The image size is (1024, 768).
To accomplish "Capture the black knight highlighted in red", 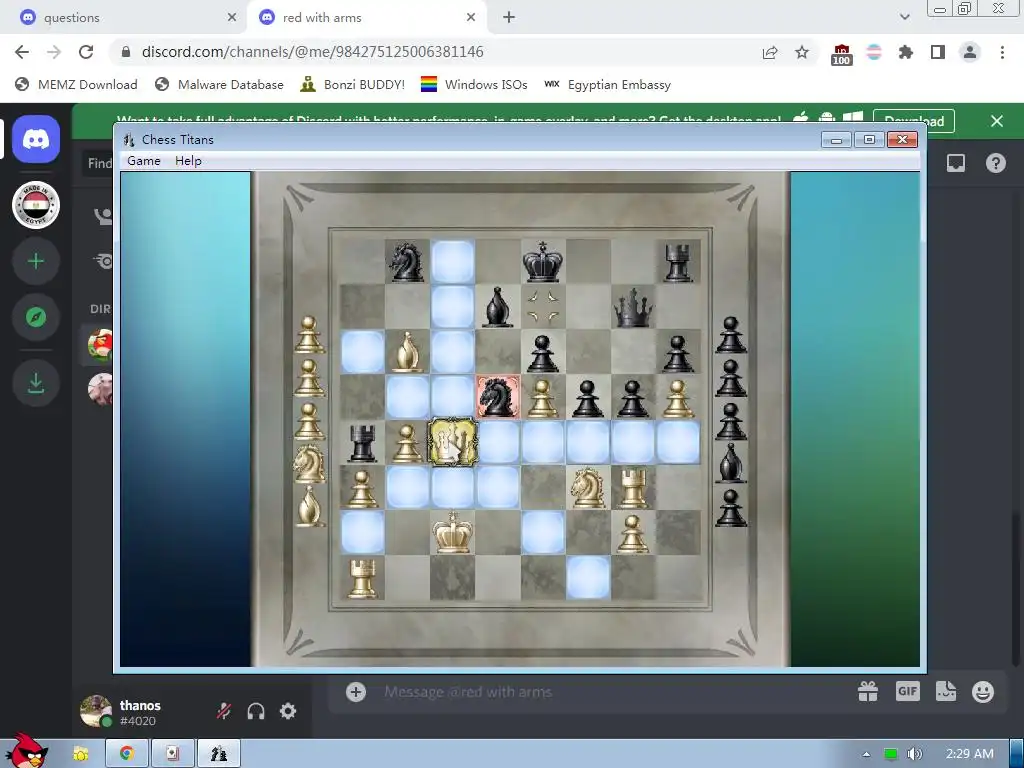I will pos(498,398).
